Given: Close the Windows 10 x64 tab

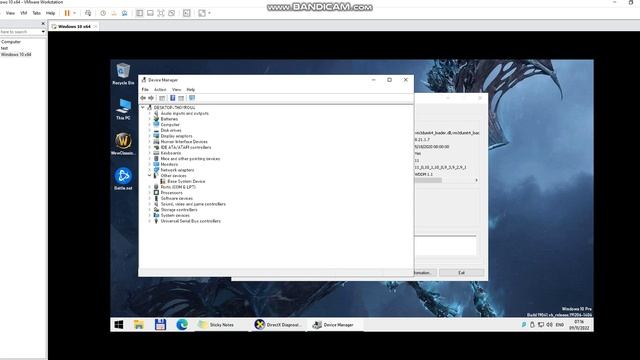Looking at the screenshot, I should [96, 26].
